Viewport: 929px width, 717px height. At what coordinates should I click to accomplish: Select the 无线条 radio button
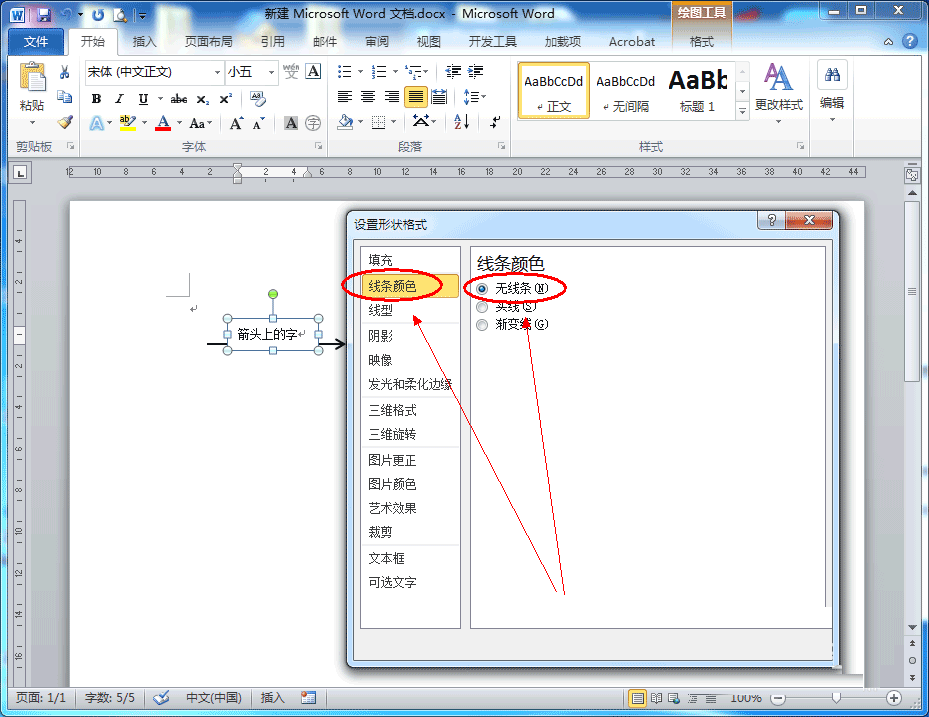482,288
